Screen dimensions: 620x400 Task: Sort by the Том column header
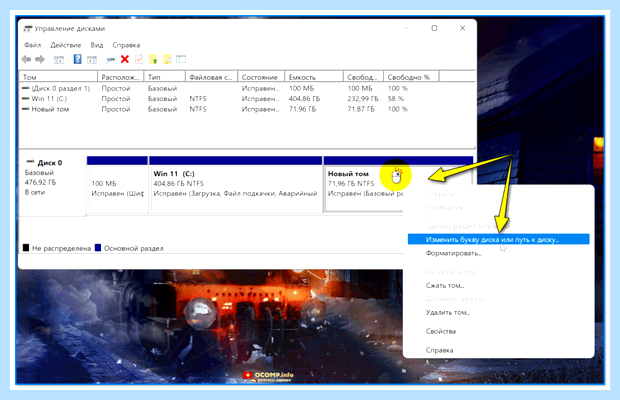click(x=59, y=77)
